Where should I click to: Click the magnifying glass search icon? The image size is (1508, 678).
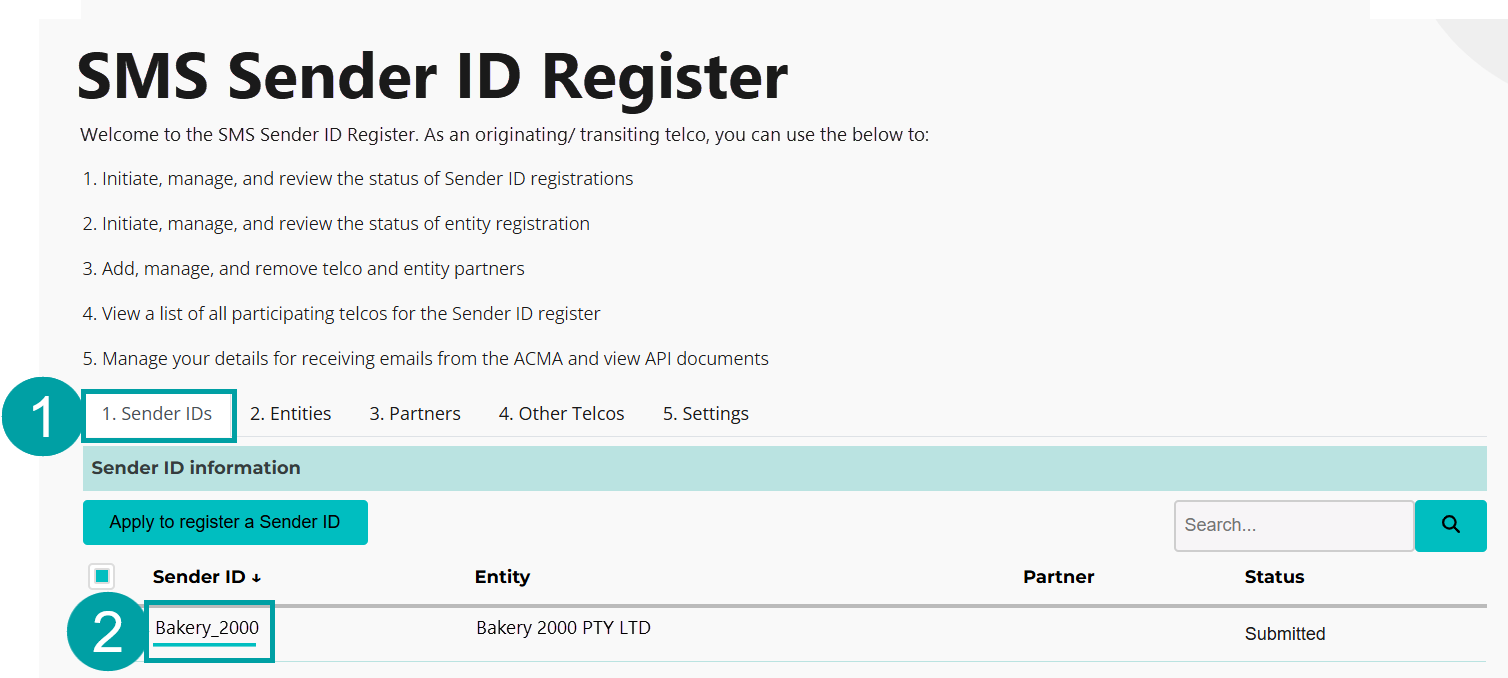point(1450,525)
